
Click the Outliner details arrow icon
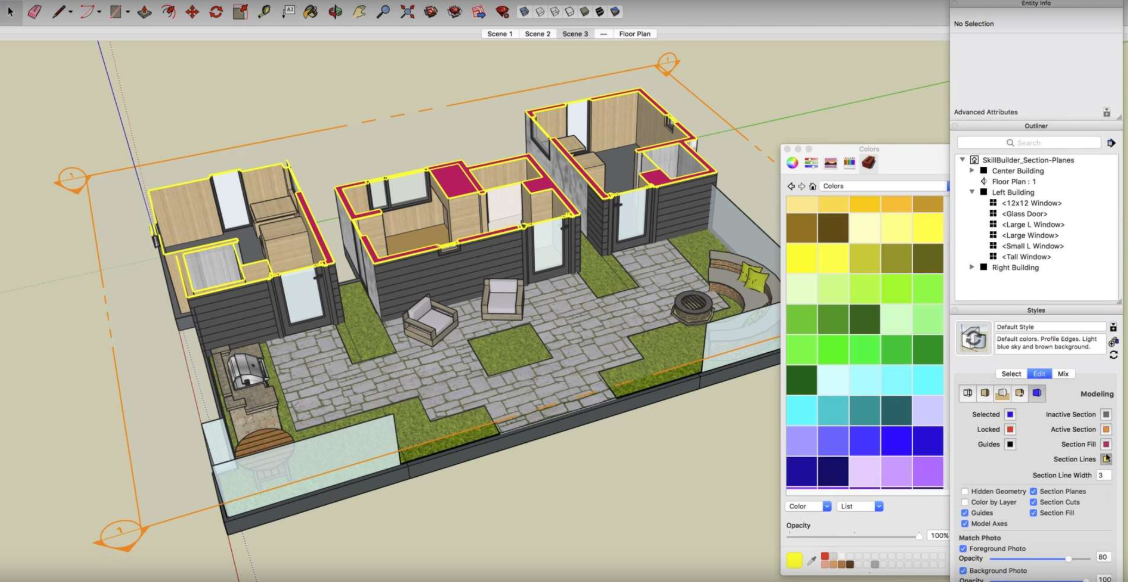click(1111, 143)
